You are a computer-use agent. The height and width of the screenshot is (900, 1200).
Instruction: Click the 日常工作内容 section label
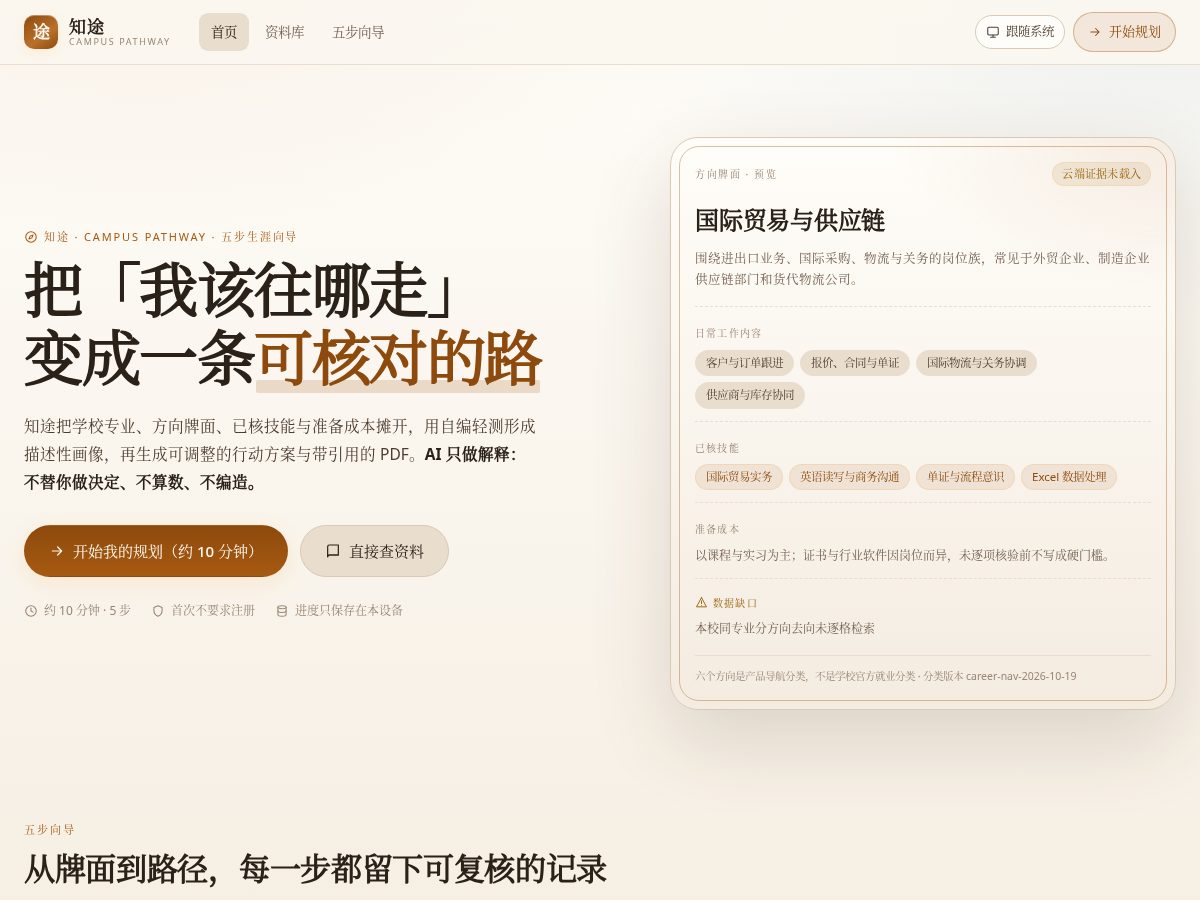tap(728, 333)
